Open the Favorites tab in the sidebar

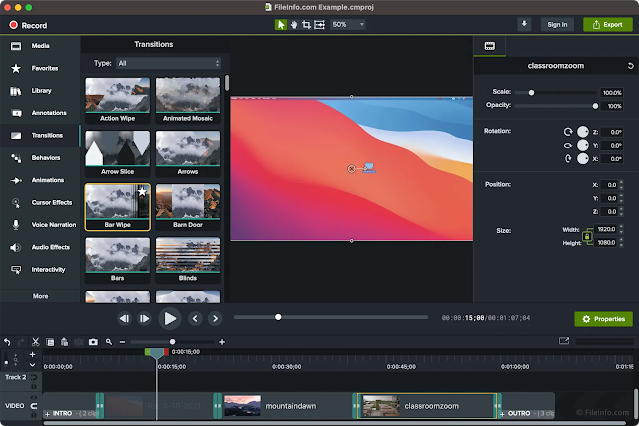point(40,68)
